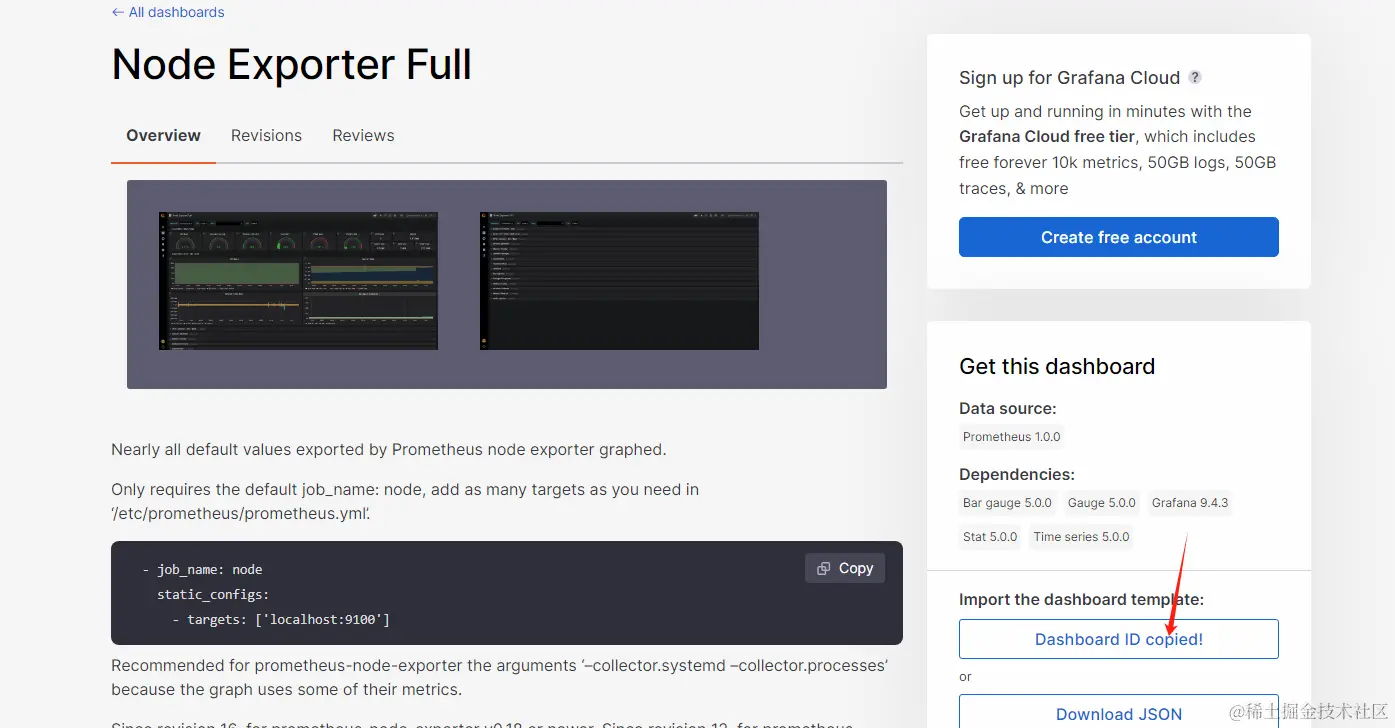Select the Prometheus 1.0.0 data source tag
Viewport: 1395px width, 728px height.
click(1011, 437)
